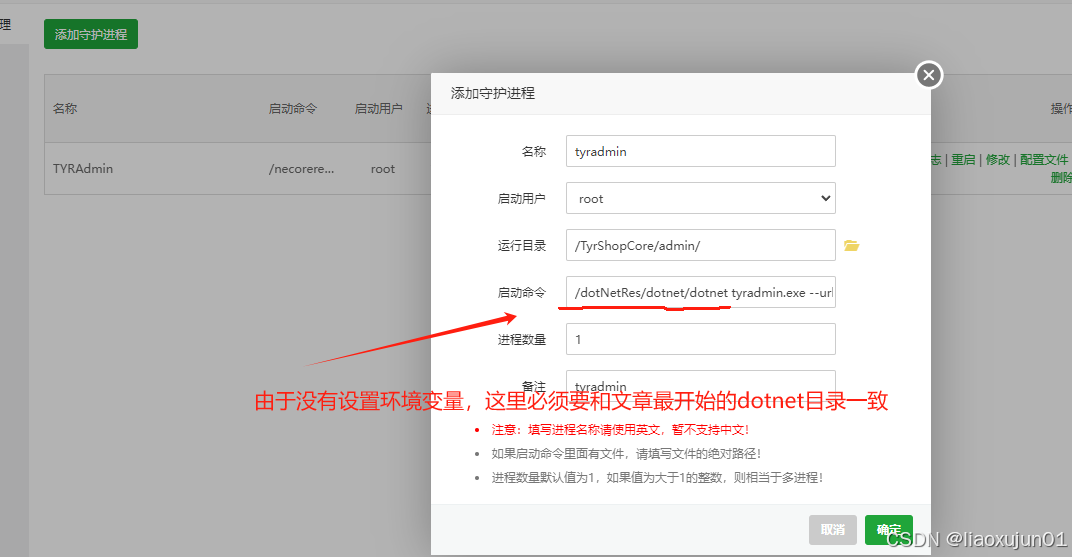The height and width of the screenshot is (557, 1072).
Task: Click /necorere... command cell in table
Action: pyautogui.click(x=302, y=169)
